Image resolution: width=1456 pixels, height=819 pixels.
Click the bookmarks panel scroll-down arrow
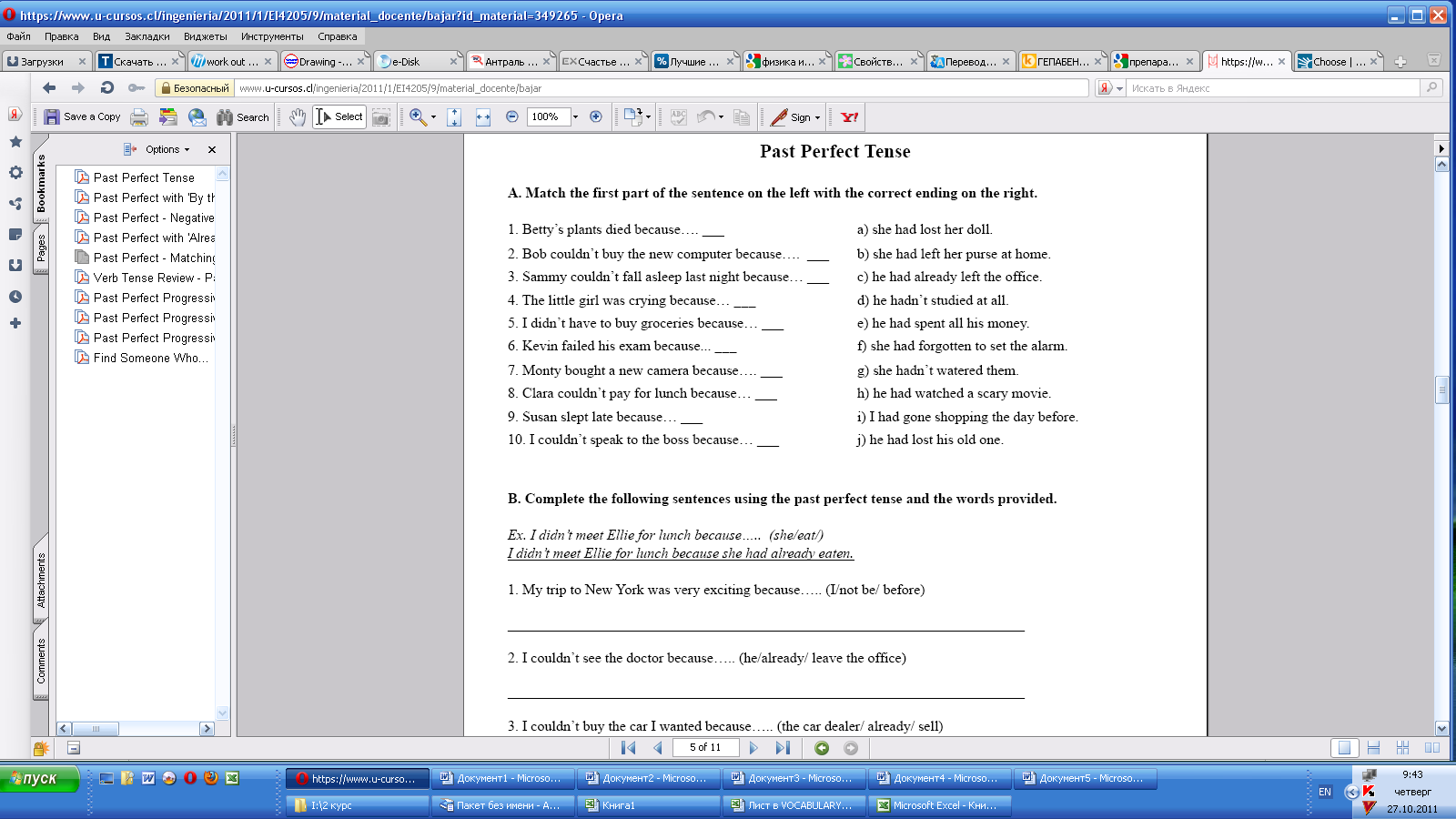223,713
